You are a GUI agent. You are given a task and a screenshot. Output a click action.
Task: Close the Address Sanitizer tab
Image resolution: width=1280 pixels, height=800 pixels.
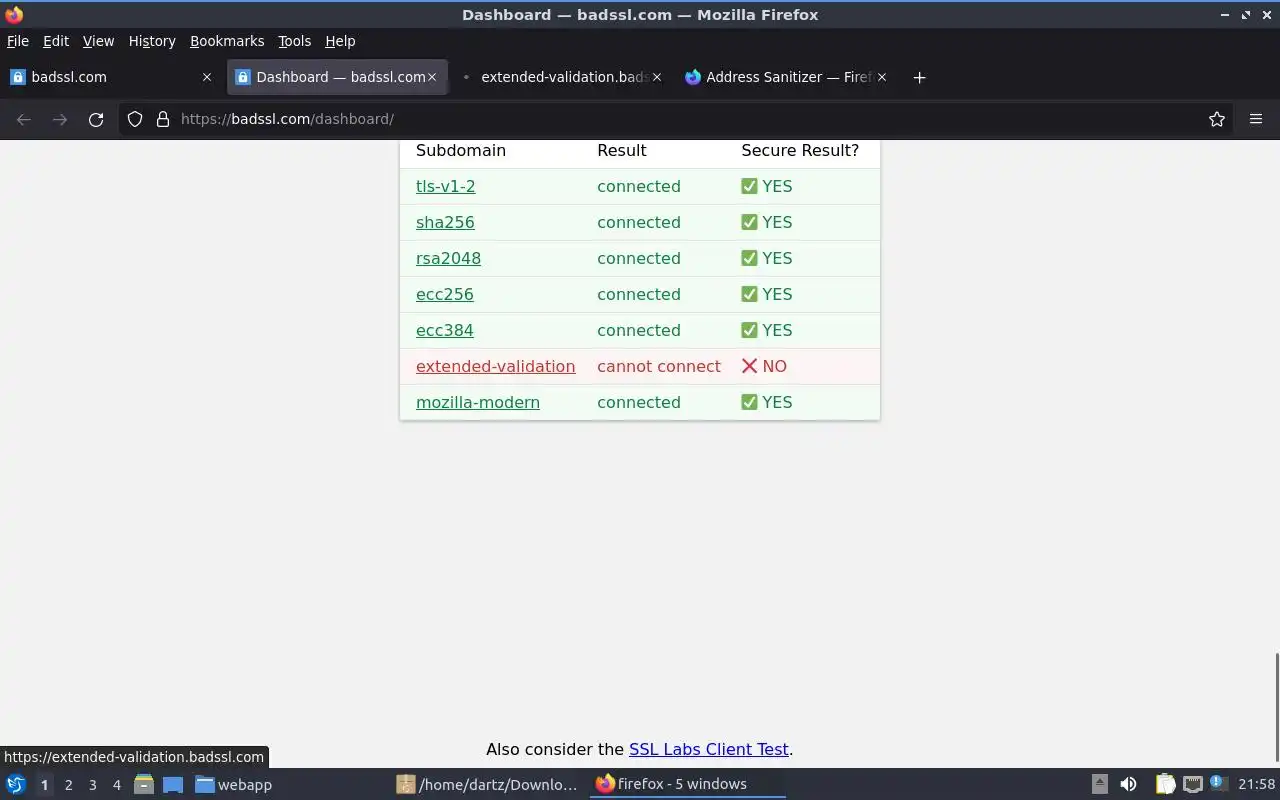(882, 77)
